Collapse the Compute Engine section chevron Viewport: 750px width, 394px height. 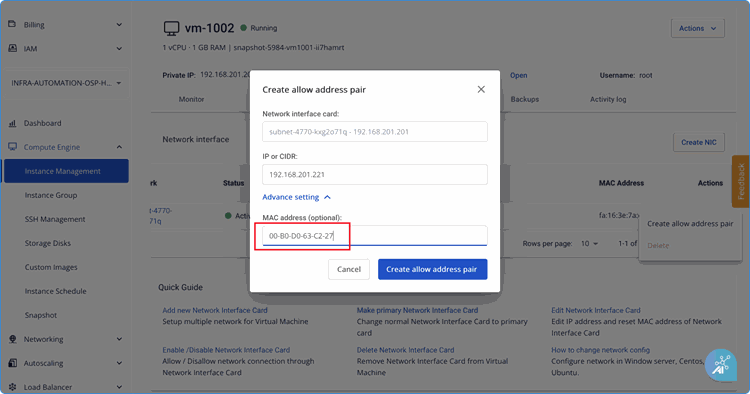pos(119,147)
